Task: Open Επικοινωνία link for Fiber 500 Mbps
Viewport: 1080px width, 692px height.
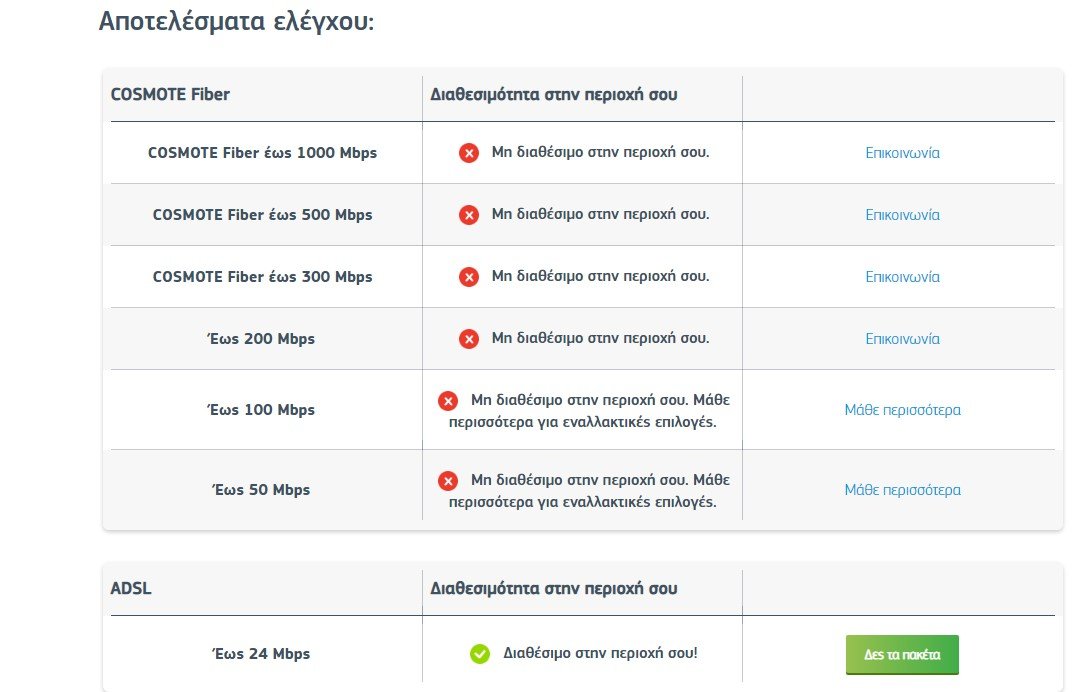Action: tap(902, 215)
